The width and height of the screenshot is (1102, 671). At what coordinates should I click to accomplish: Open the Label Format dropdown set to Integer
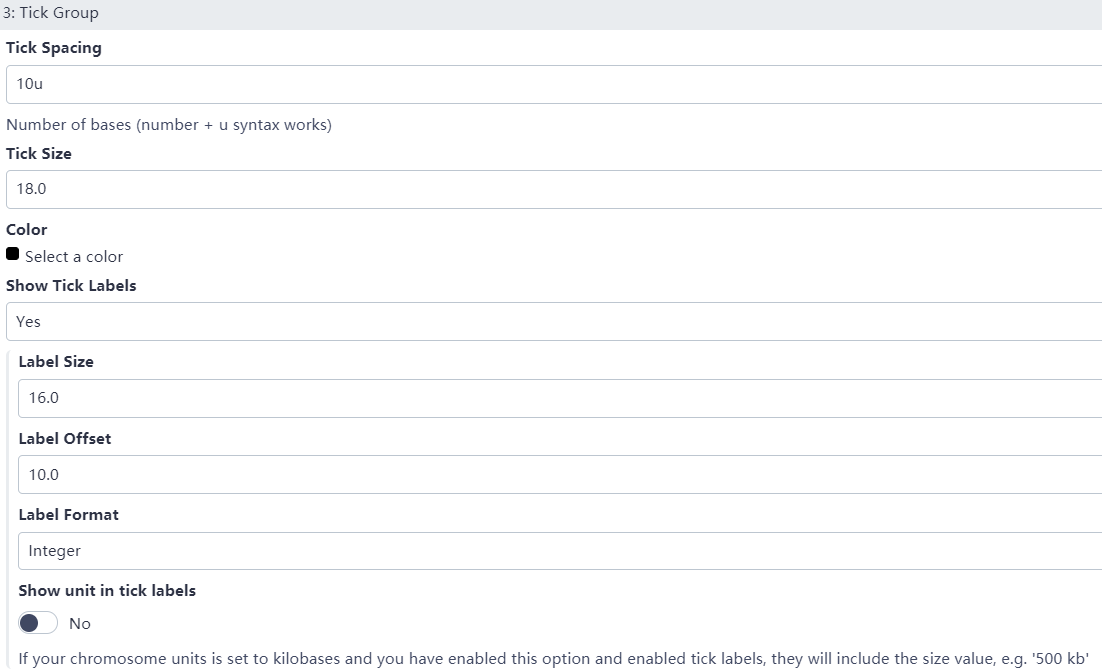[x=560, y=551]
